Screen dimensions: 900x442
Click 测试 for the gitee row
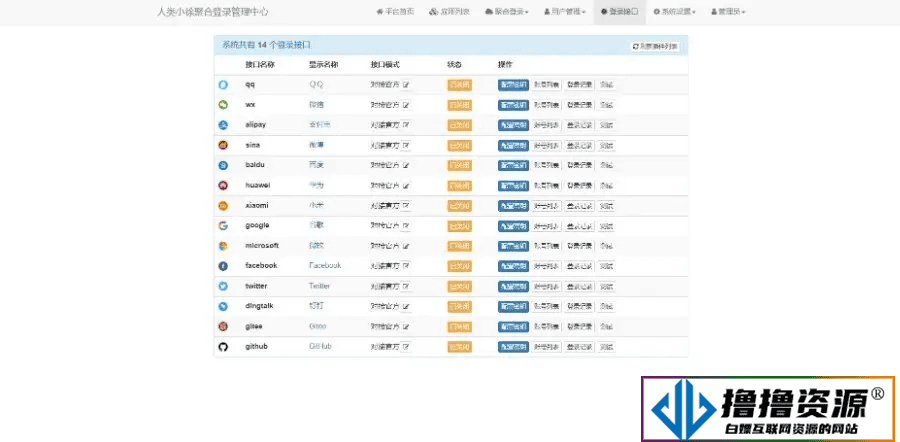pyautogui.click(x=606, y=327)
